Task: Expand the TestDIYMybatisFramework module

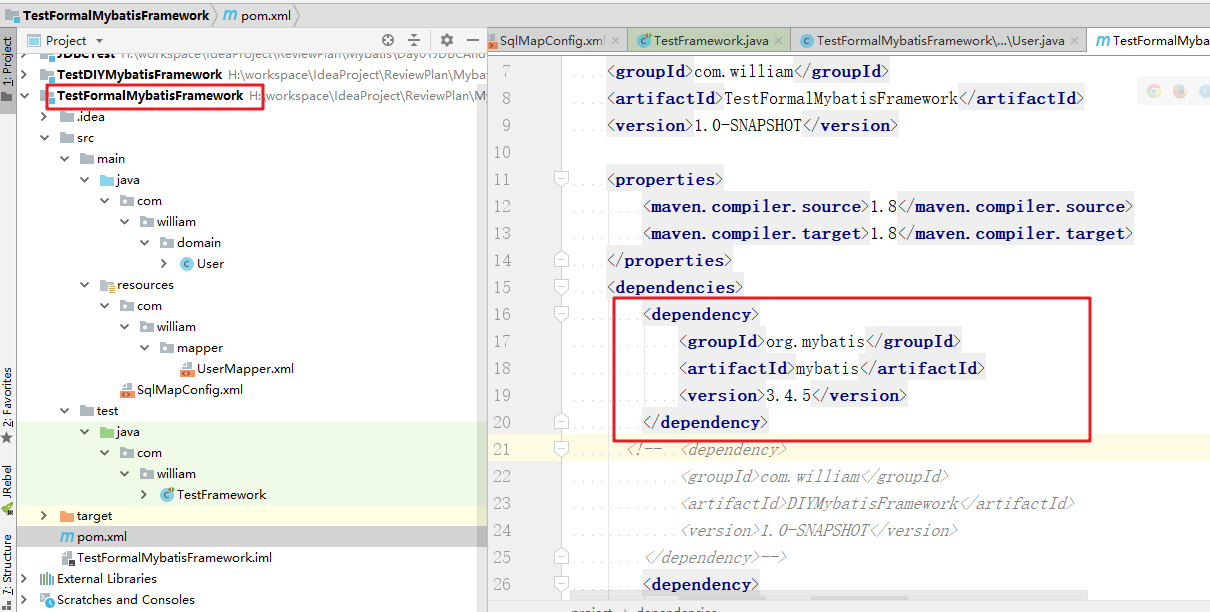Action: [24, 75]
